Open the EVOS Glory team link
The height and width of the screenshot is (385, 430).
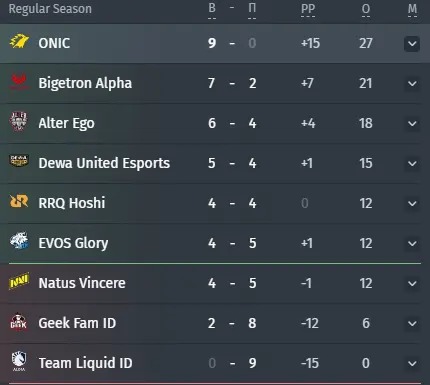tap(73, 243)
